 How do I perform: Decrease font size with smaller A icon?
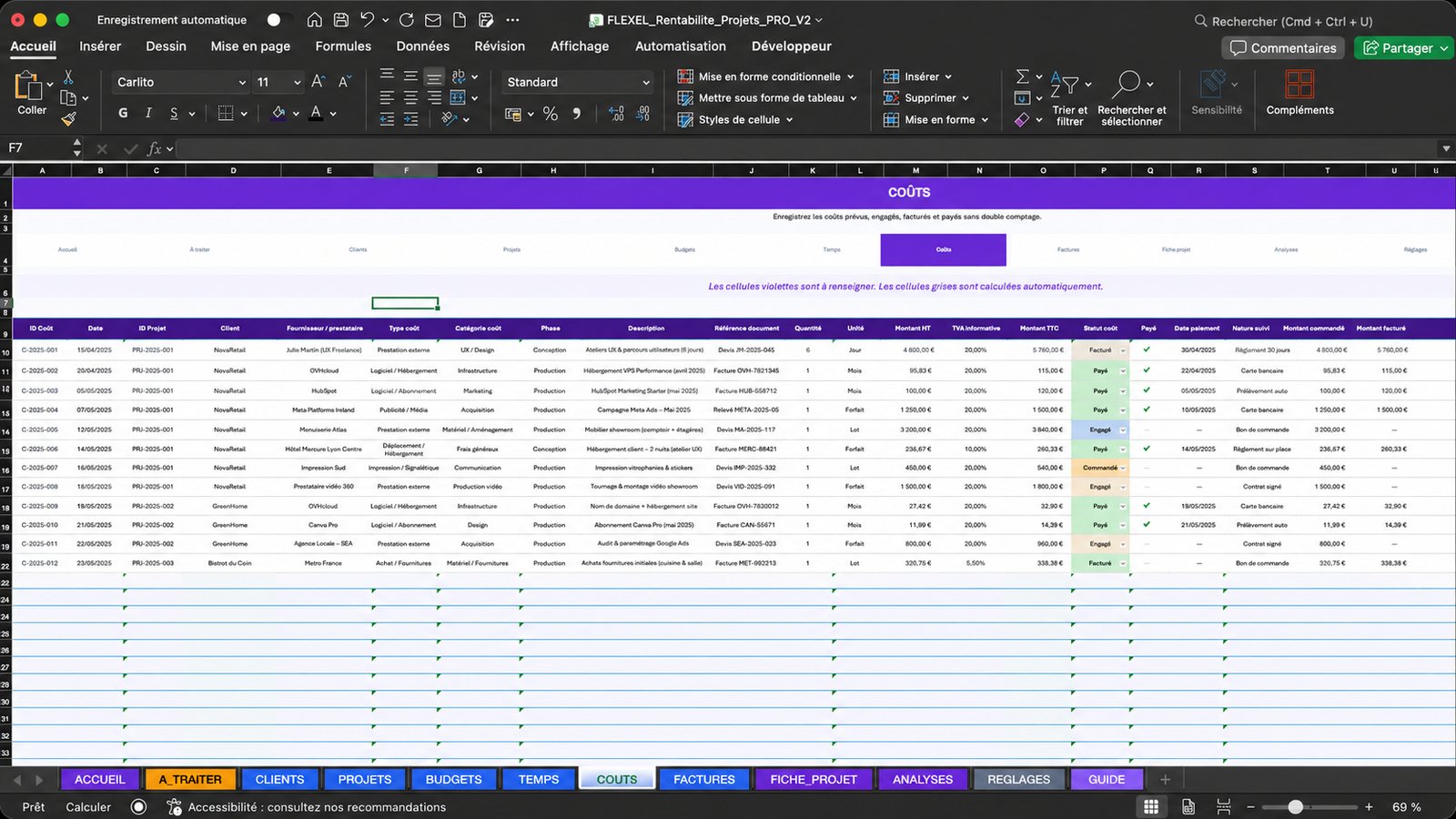point(344,82)
